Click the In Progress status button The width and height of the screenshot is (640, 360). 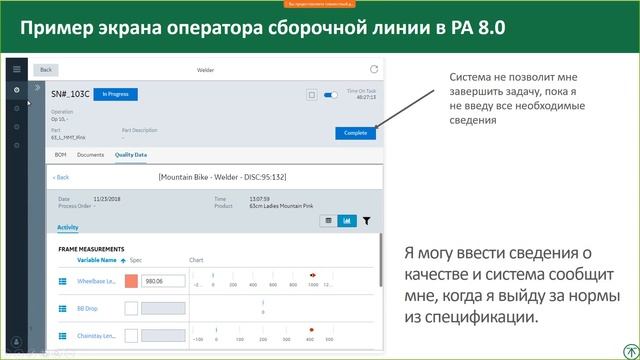(x=116, y=94)
